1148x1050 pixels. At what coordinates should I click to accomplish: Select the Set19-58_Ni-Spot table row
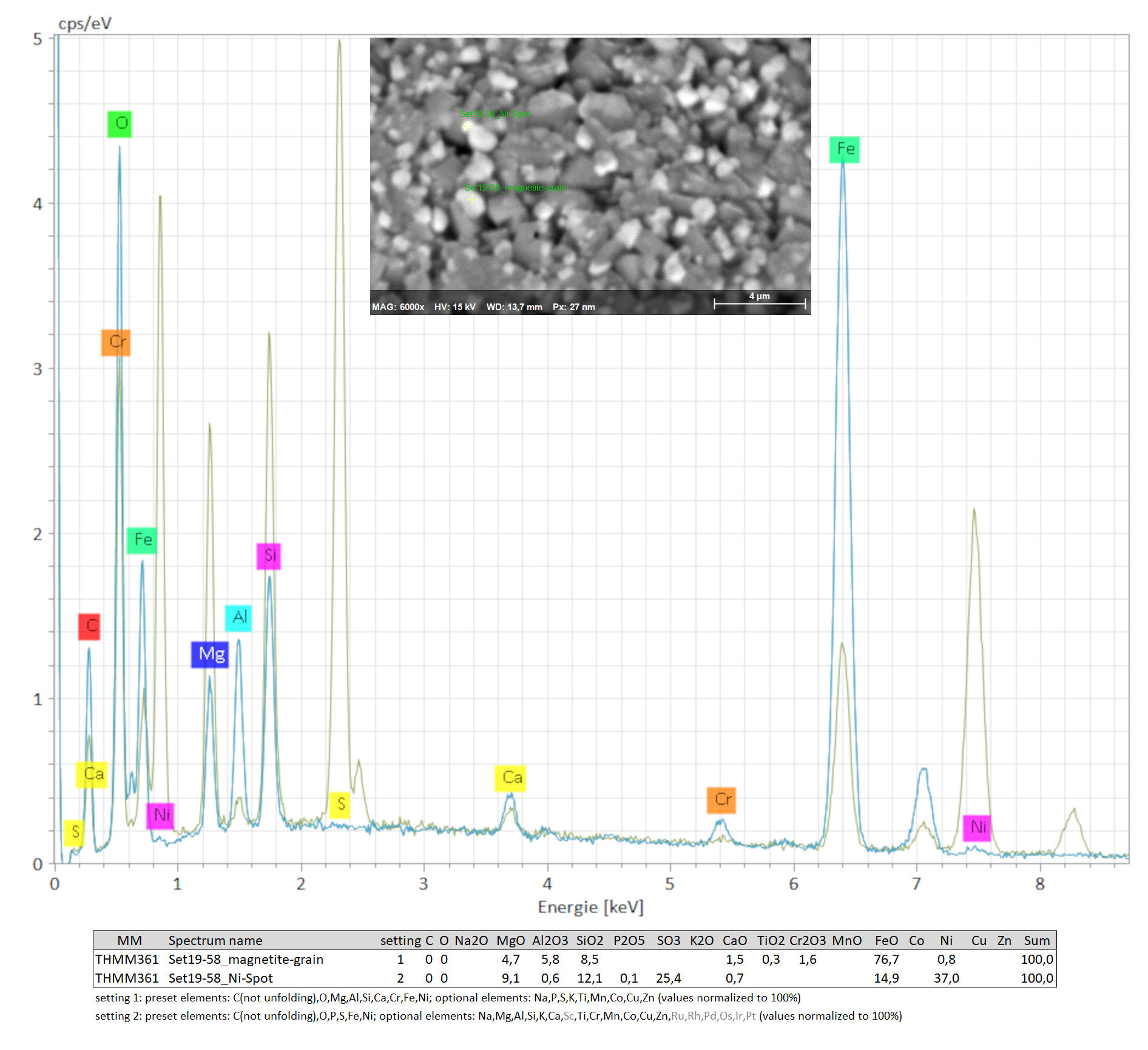[x=220, y=978]
